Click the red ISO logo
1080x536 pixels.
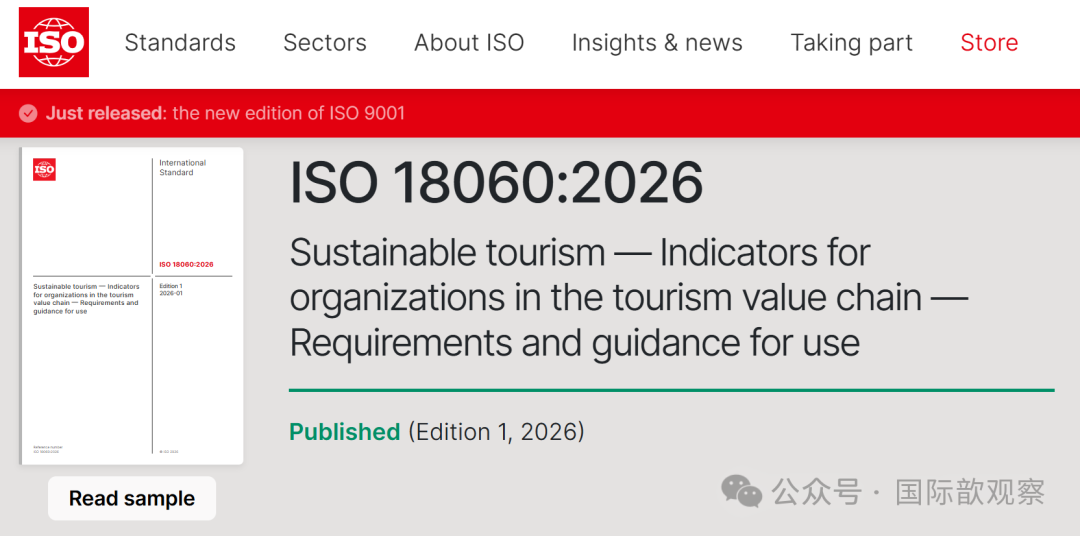(x=54, y=42)
